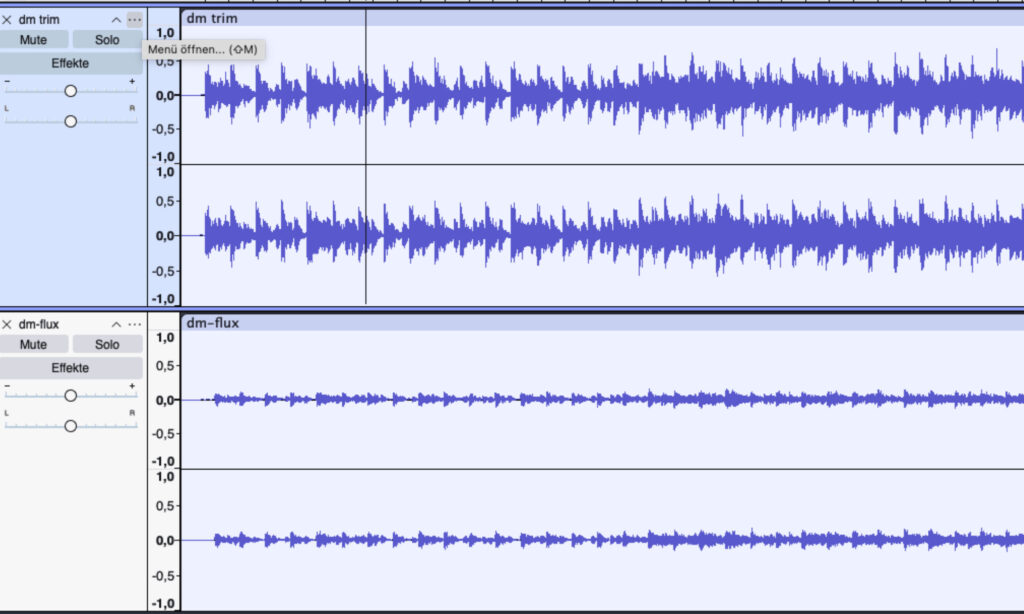Collapse the dm-flux track header
The image size is (1024, 614).
click(x=116, y=324)
